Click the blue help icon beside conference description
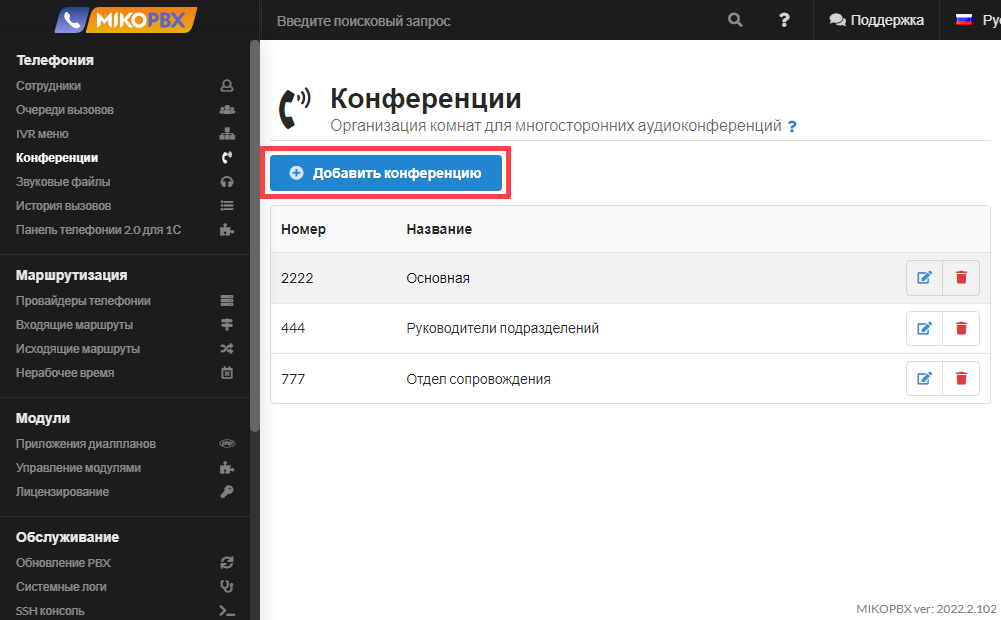The image size is (1001, 620). [x=792, y=127]
